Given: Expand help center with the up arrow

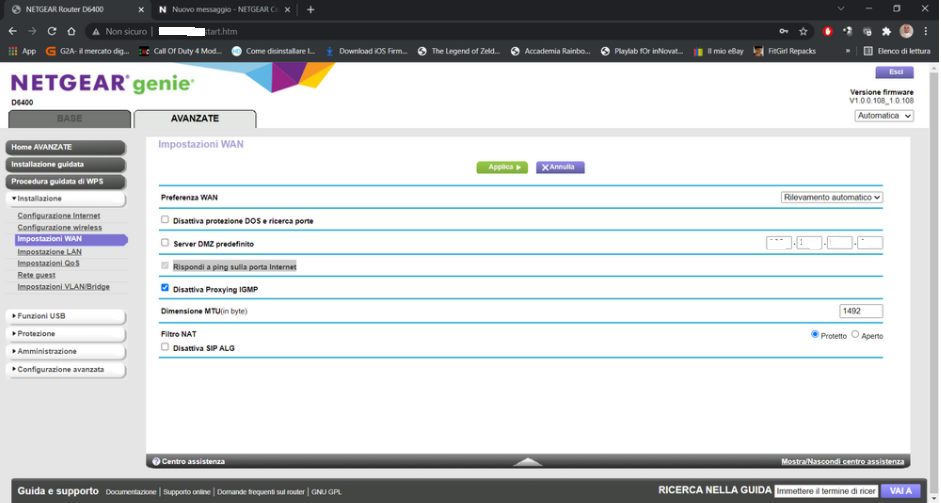Looking at the screenshot, I should click(x=528, y=461).
